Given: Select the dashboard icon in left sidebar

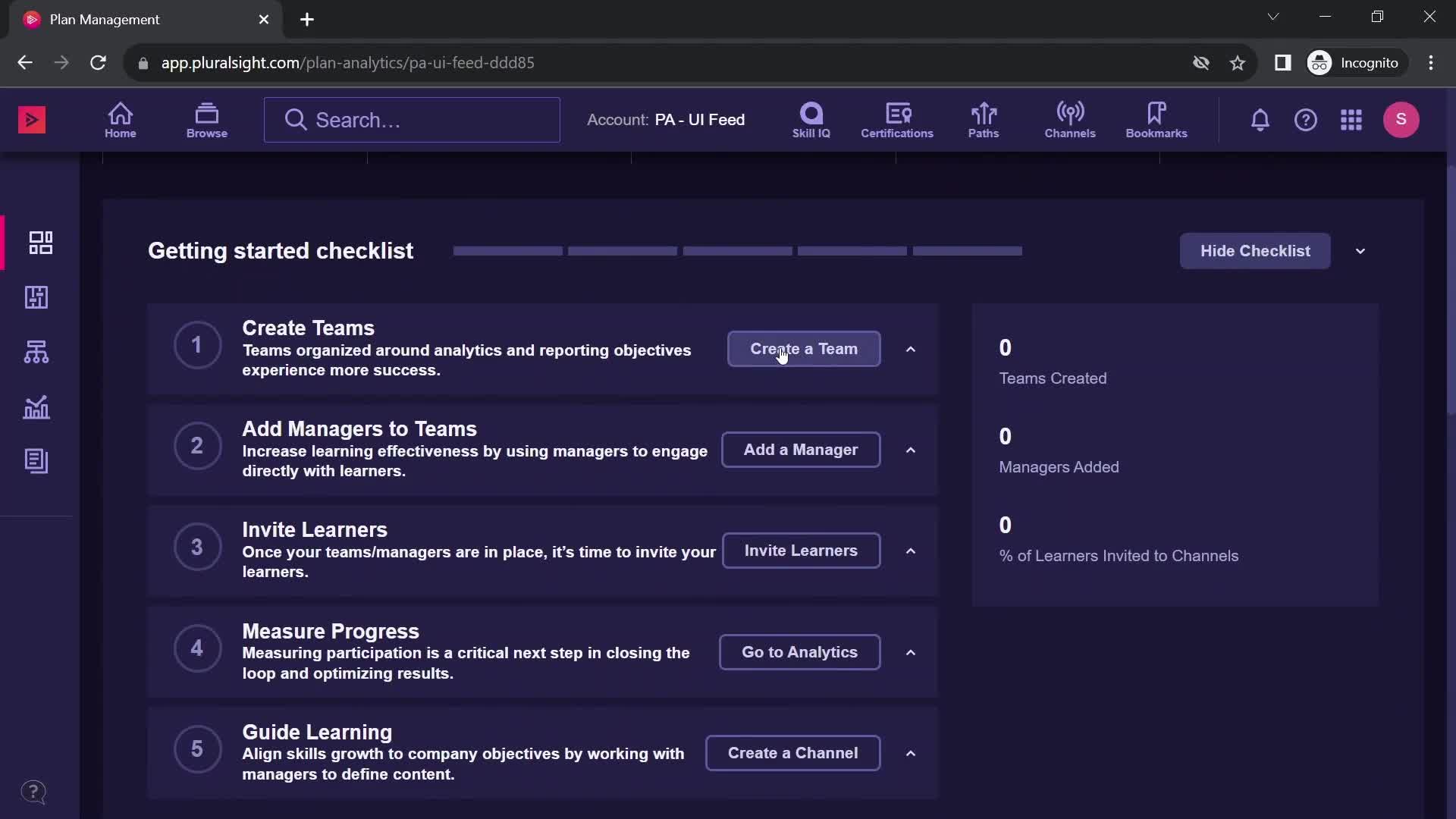Looking at the screenshot, I should 40,243.
